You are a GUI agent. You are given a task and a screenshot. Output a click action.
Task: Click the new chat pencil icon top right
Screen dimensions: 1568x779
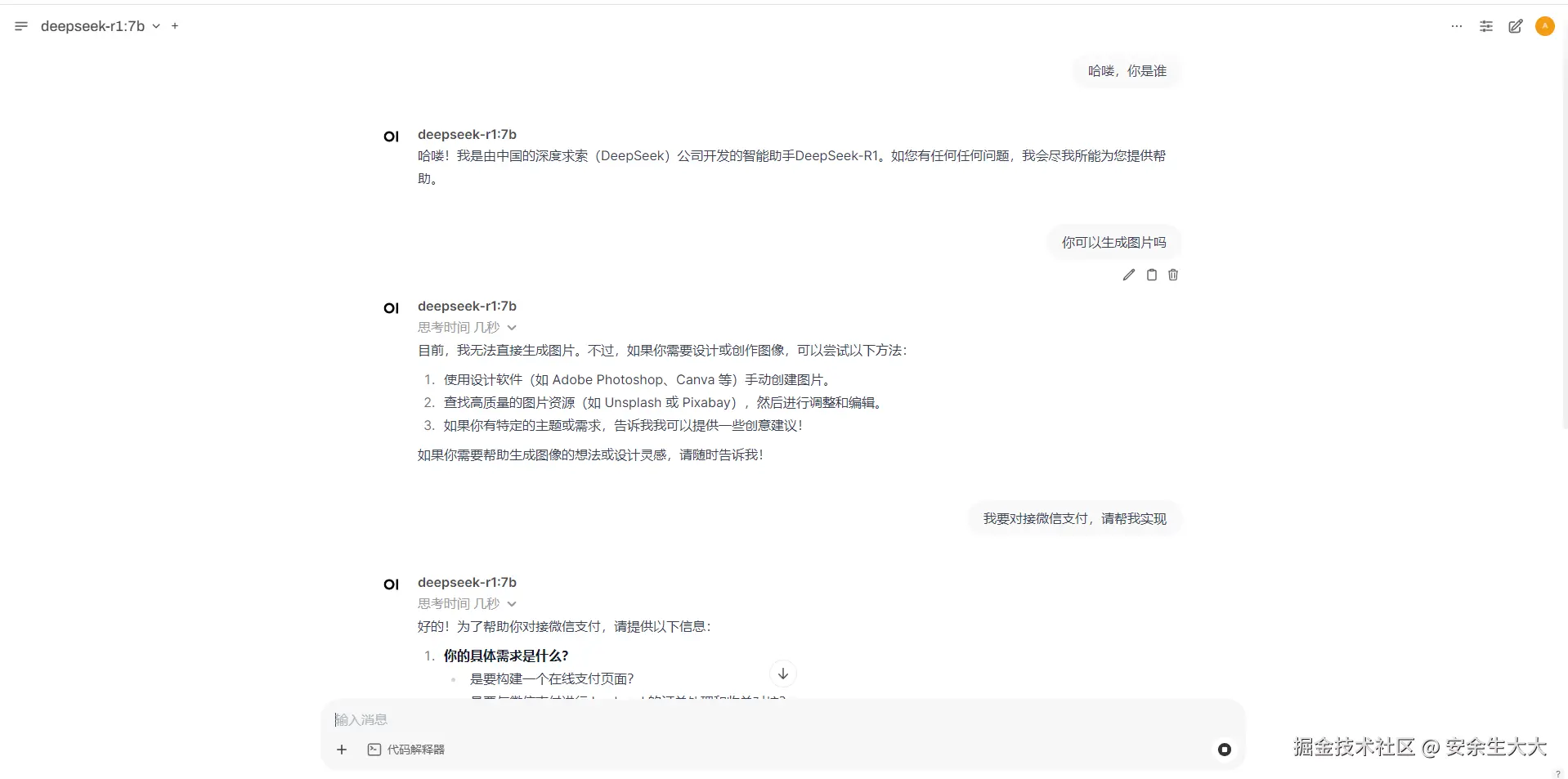(x=1516, y=25)
